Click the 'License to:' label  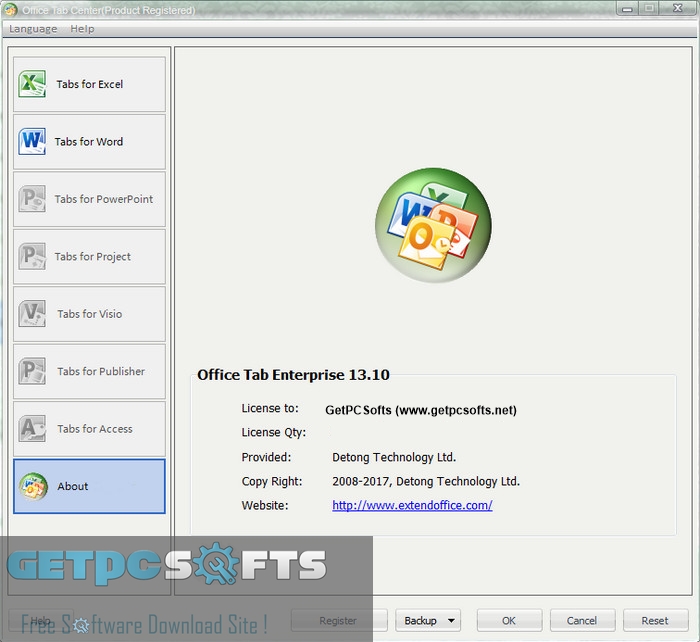270,409
